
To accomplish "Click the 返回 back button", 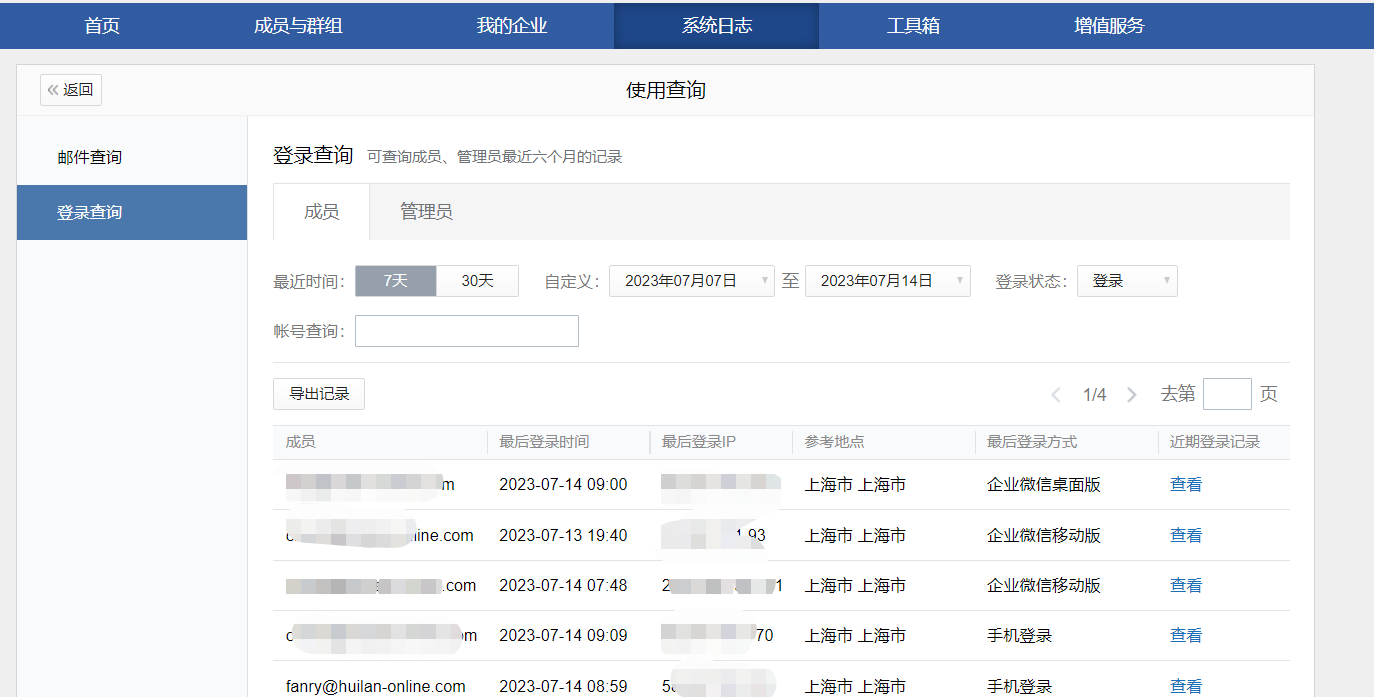I will pyautogui.click(x=71, y=90).
